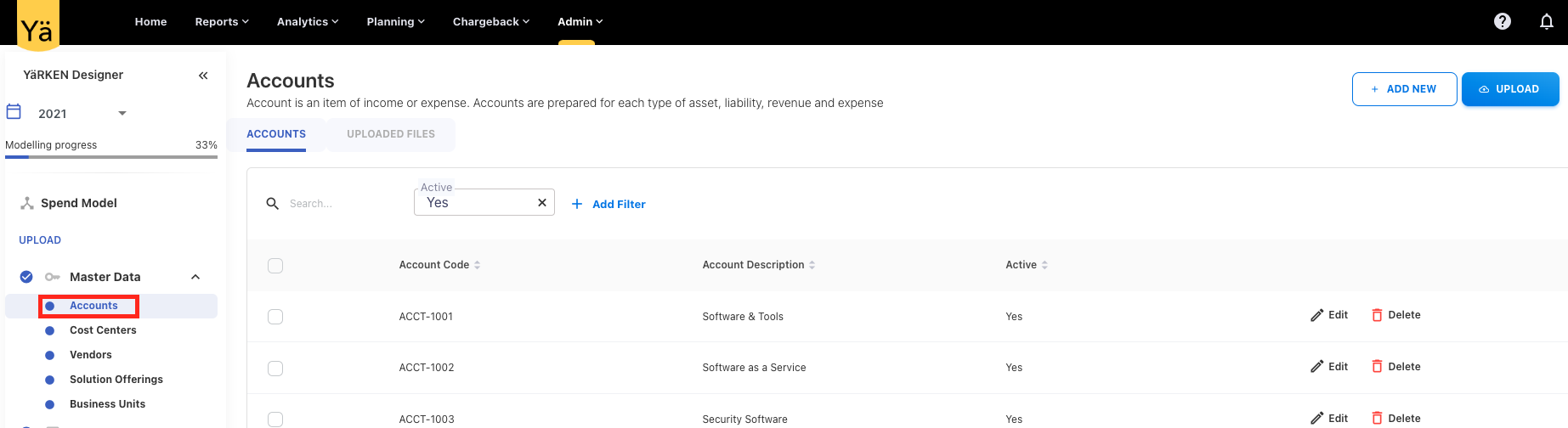Viewport: 1568px width, 428px height.
Task: Click the Add New button
Action: tap(1404, 89)
